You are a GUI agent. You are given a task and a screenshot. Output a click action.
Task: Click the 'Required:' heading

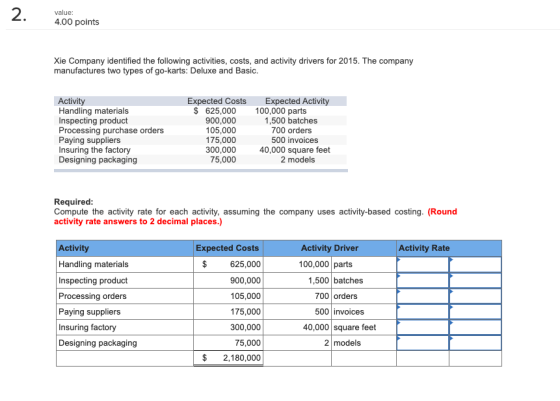74,202
